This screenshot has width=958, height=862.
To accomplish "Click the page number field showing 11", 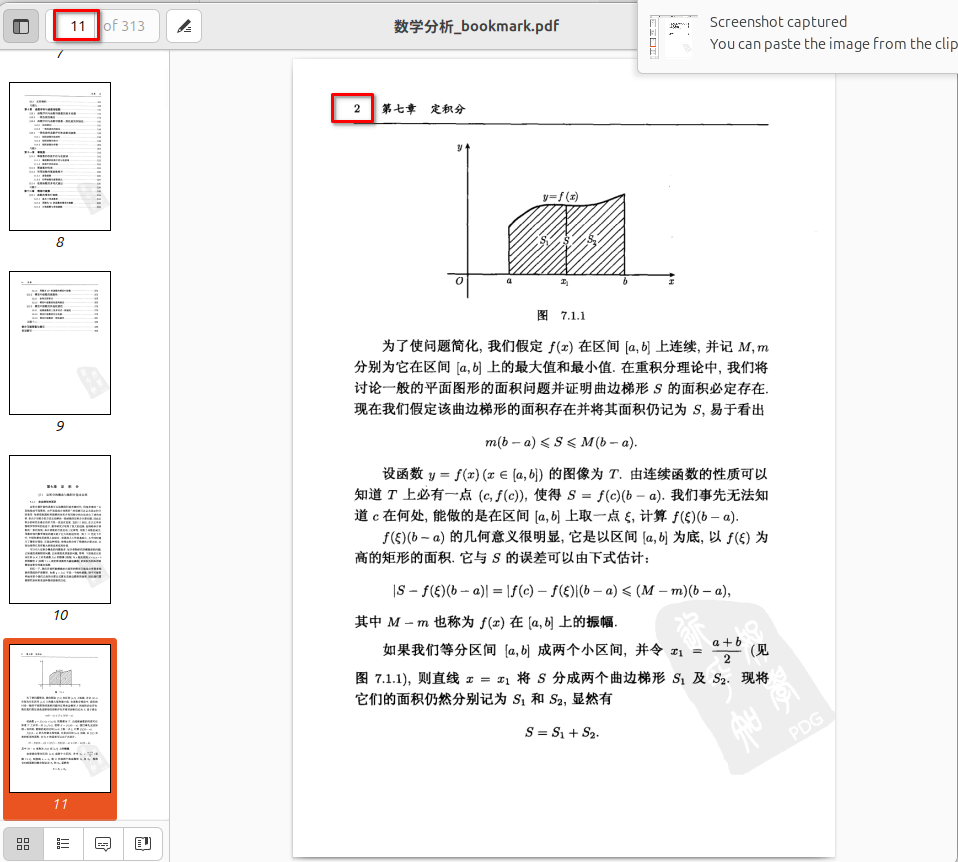I will tap(77, 26).
